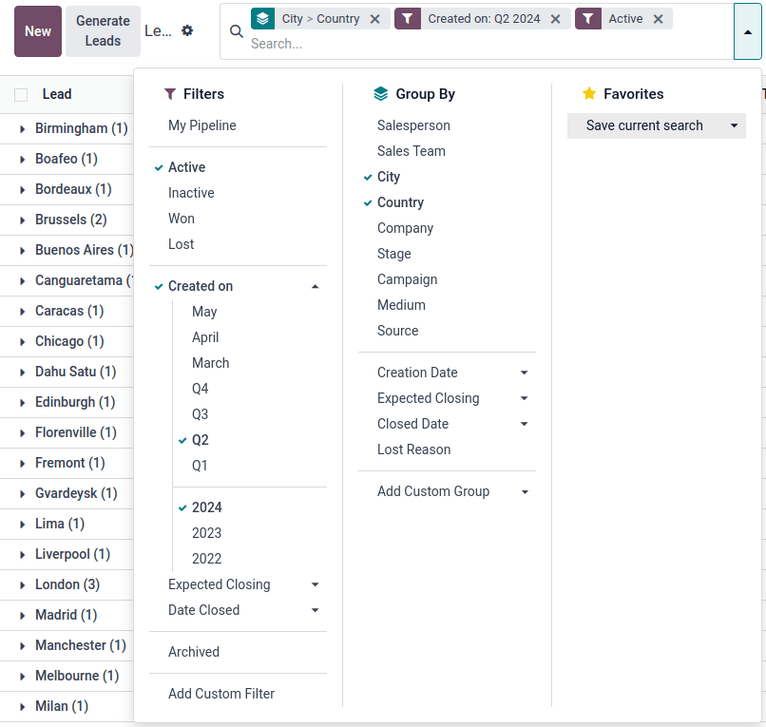Click into the Search input field
Image resolution: width=766 pixels, height=727 pixels.
tap(480, 44)
